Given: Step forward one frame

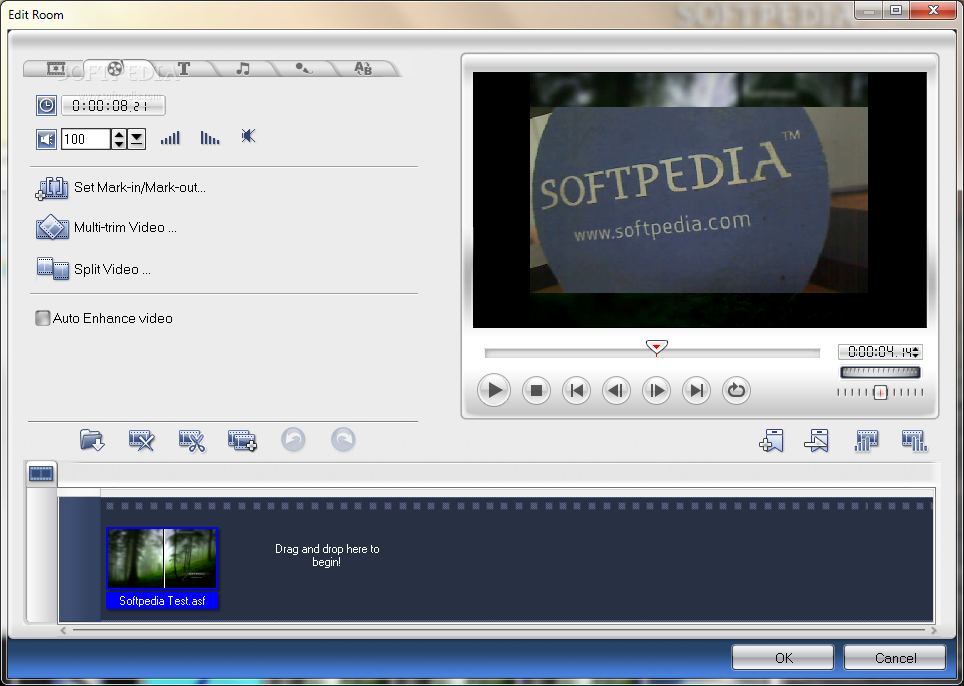Looking at the screenshot, I should coord(656,390).
